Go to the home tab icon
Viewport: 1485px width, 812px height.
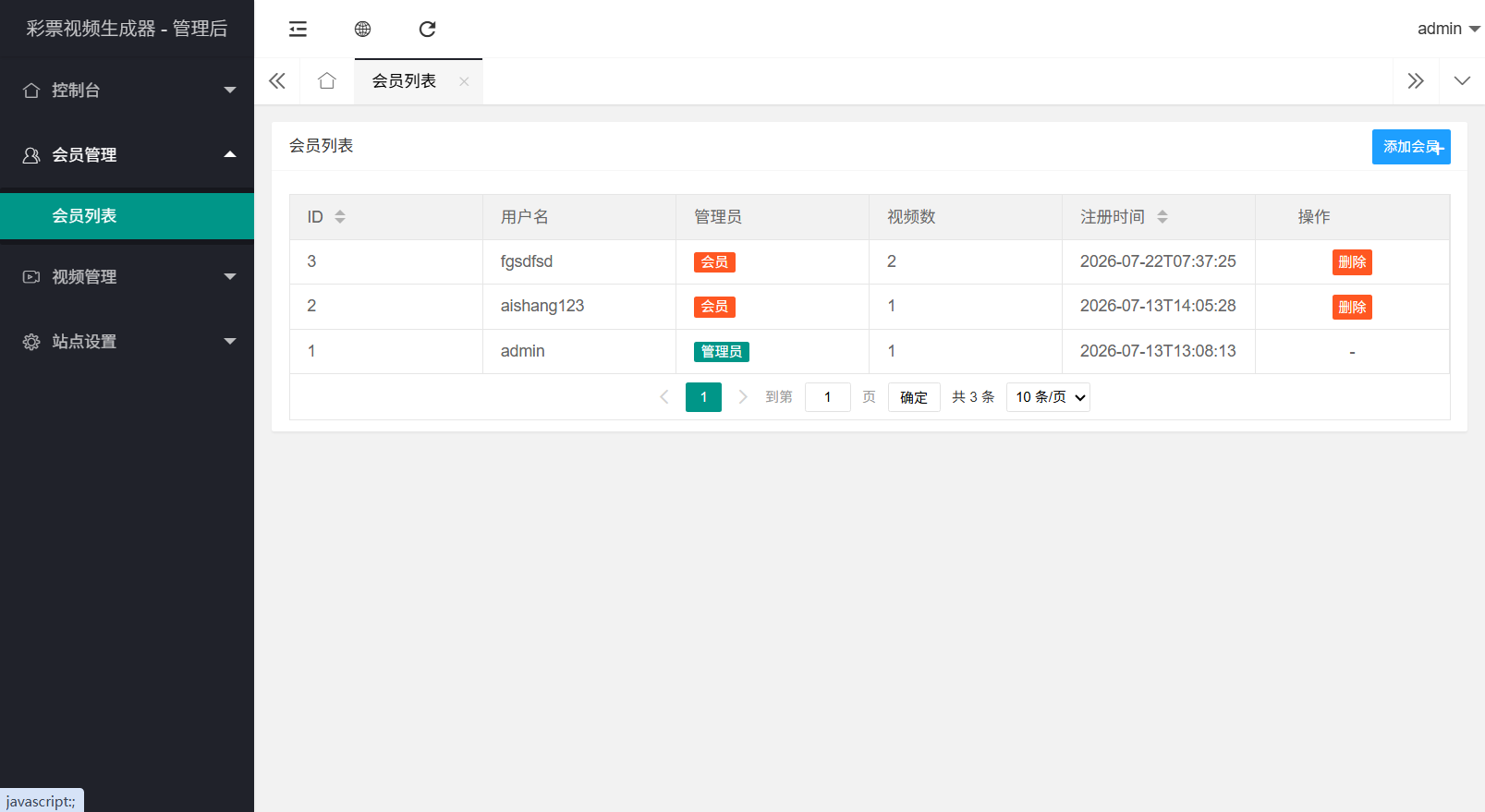(x=326, y=81)
